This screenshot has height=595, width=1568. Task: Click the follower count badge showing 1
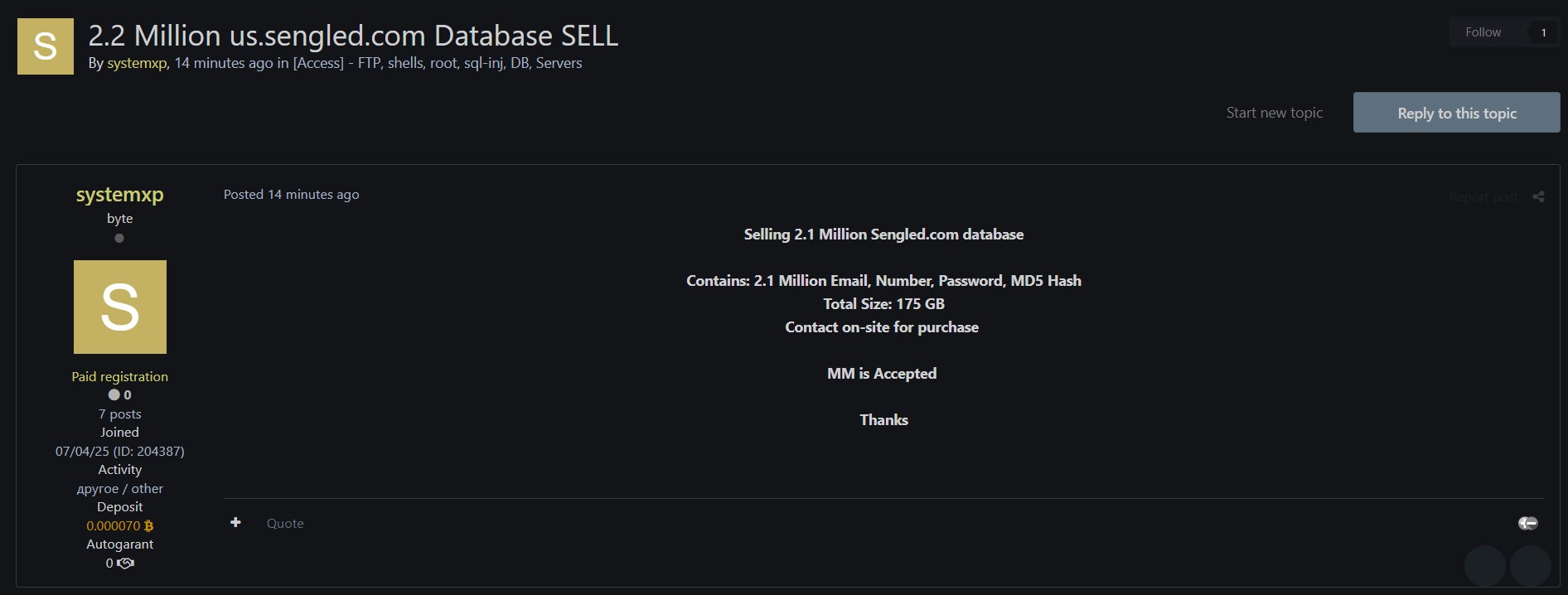(1543, 32)
